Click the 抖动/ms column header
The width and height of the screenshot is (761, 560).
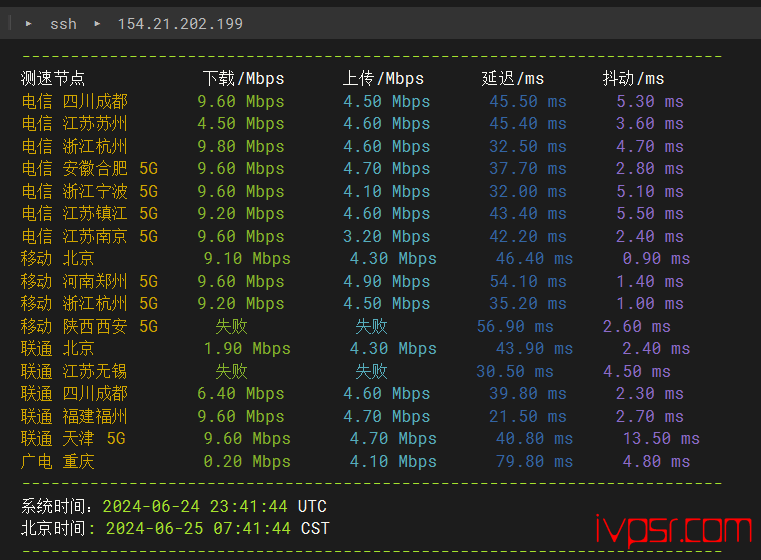(633, 78)
